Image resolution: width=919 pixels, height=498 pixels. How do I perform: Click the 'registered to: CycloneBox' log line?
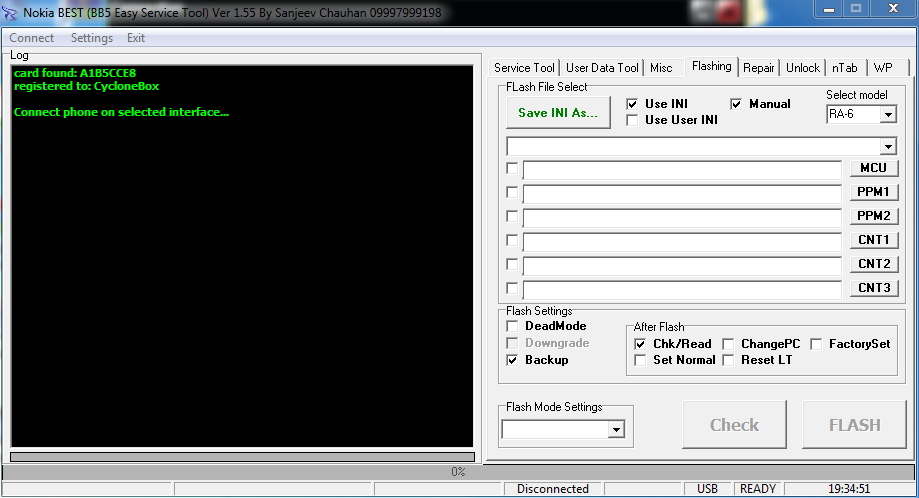(x=87, y=86)
